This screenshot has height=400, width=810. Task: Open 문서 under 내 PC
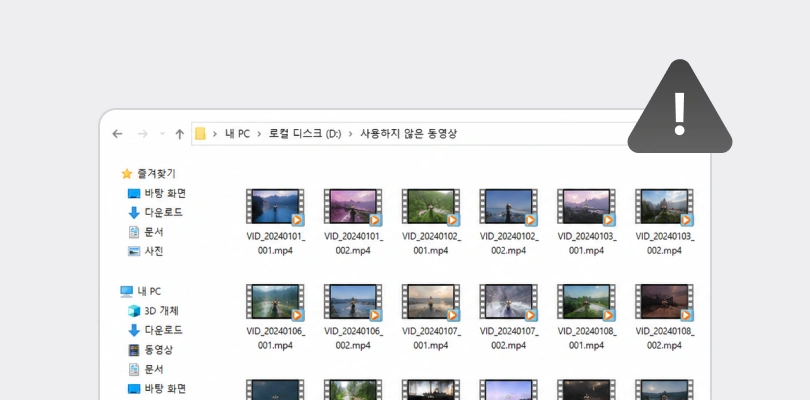(153, 370)
